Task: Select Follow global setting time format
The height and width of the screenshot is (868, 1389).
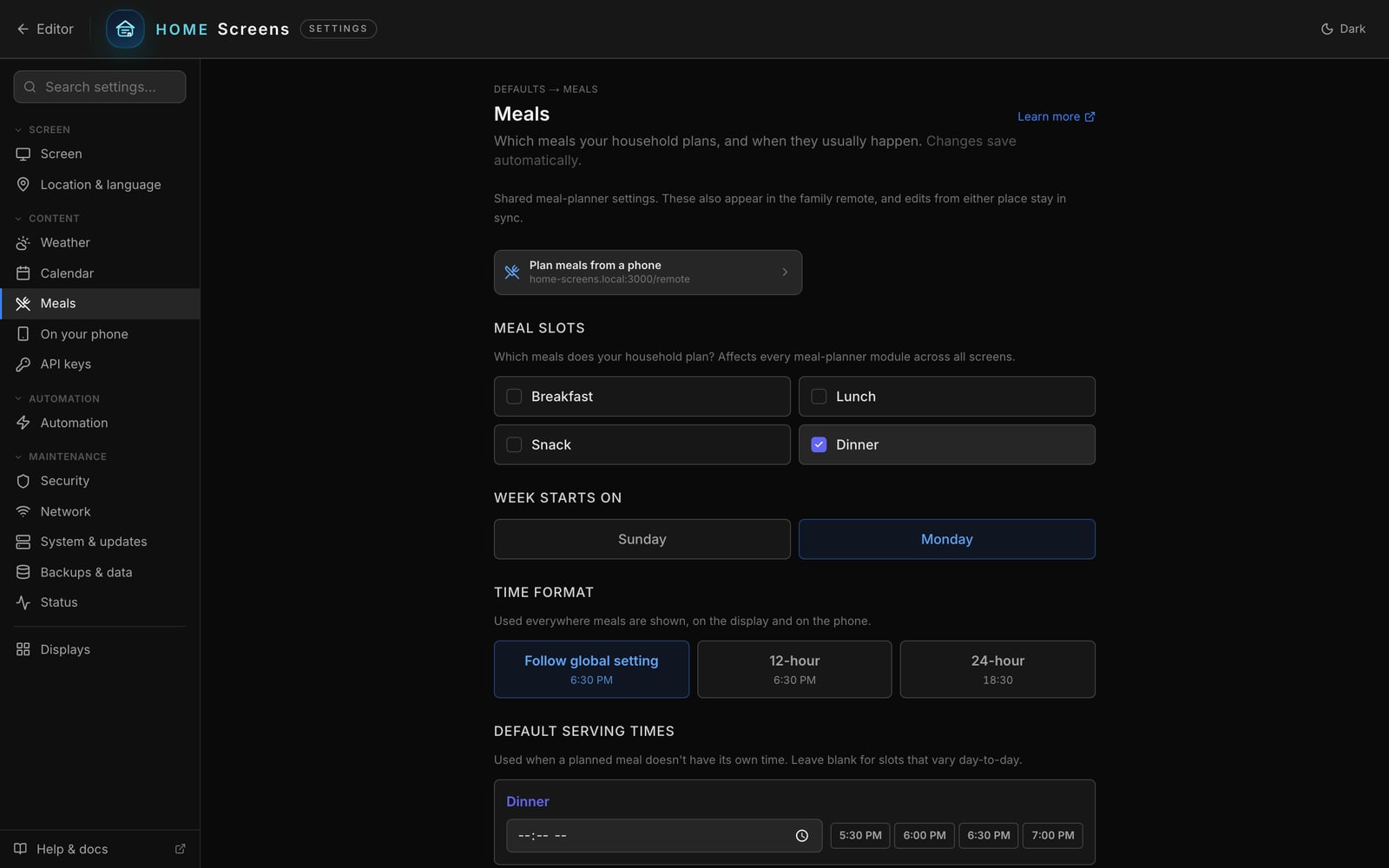Action: pos(591,669)
